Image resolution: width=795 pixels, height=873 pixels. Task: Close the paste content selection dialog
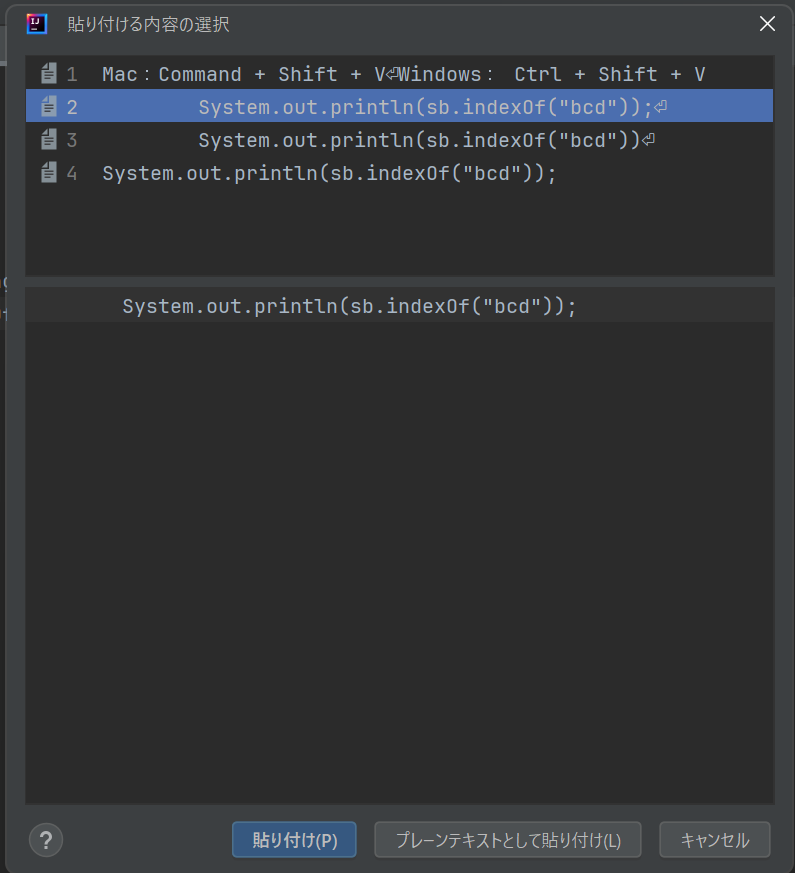[x=767, y=24]
